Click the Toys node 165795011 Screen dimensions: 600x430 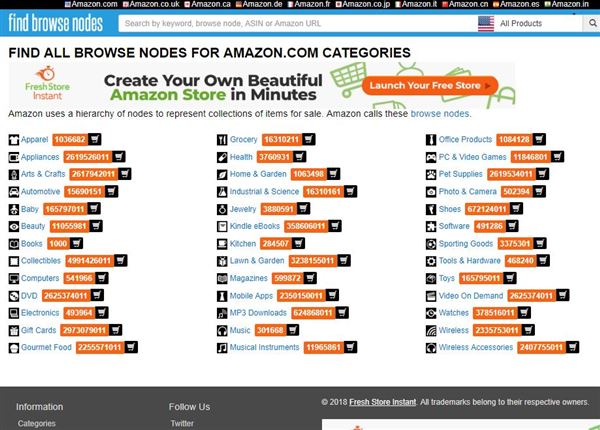pos(480,278)
